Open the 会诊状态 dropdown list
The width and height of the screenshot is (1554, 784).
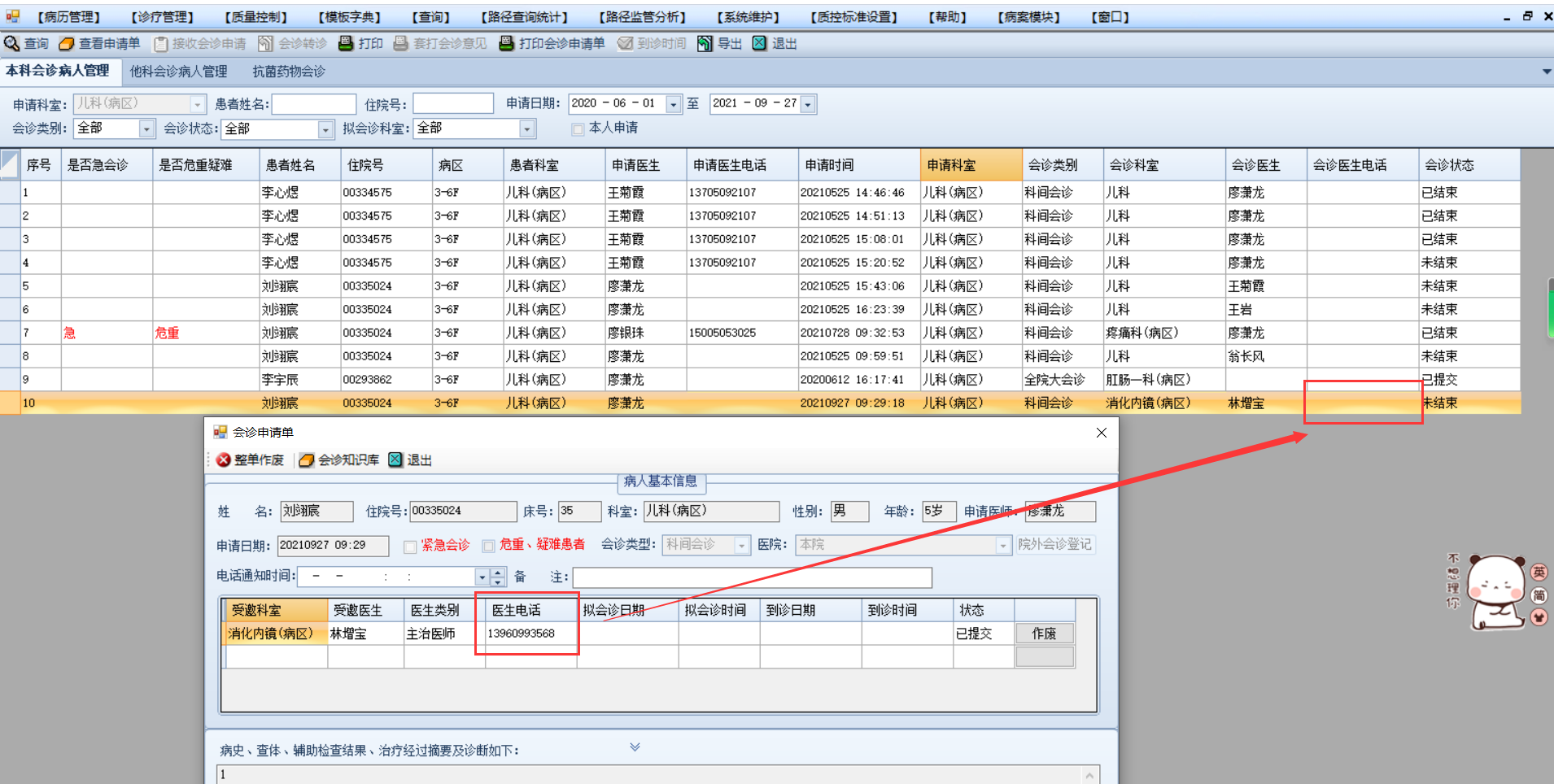coord(325,129)
